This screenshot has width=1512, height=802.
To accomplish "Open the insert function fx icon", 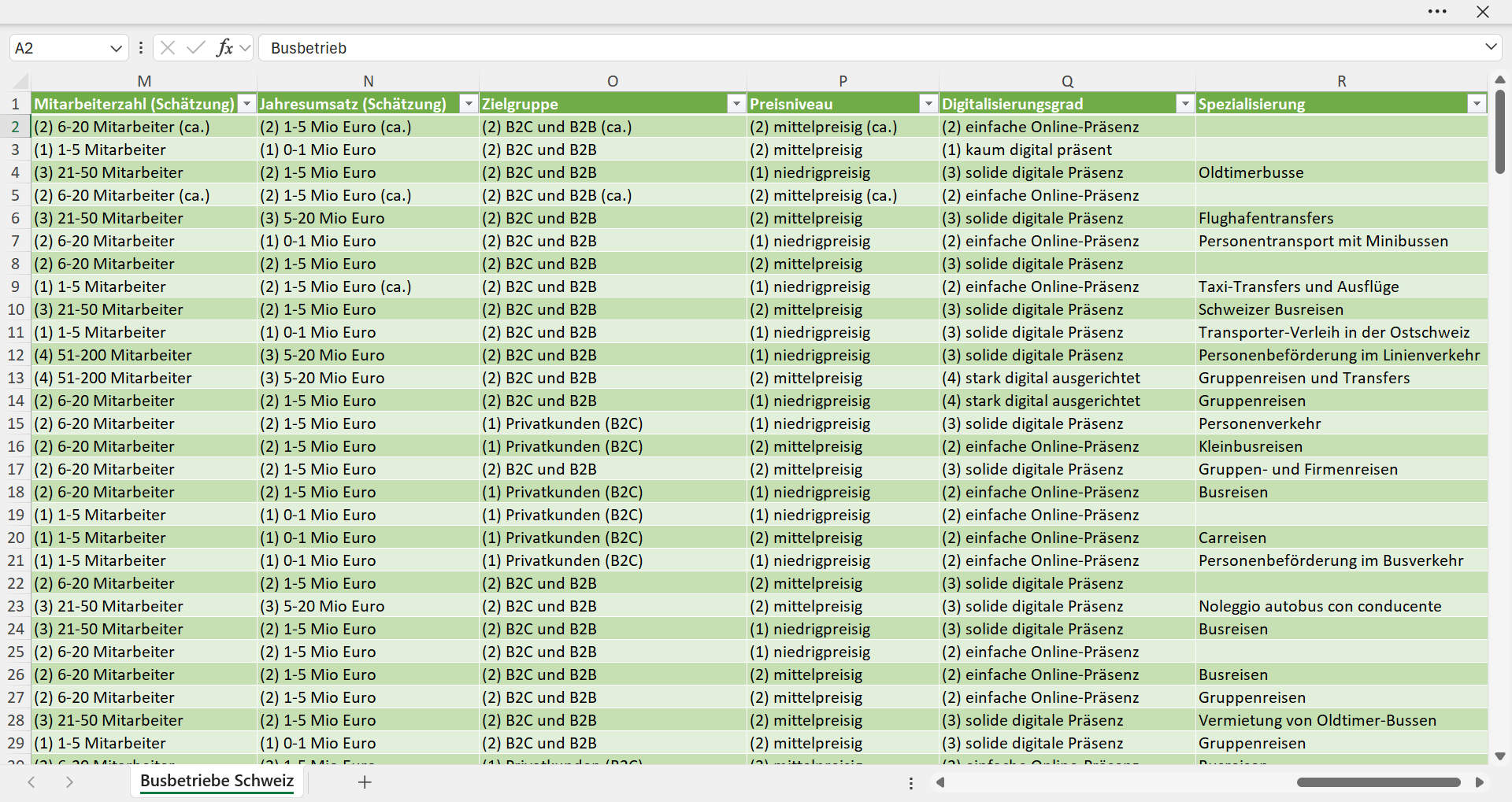I will (224, 48).
